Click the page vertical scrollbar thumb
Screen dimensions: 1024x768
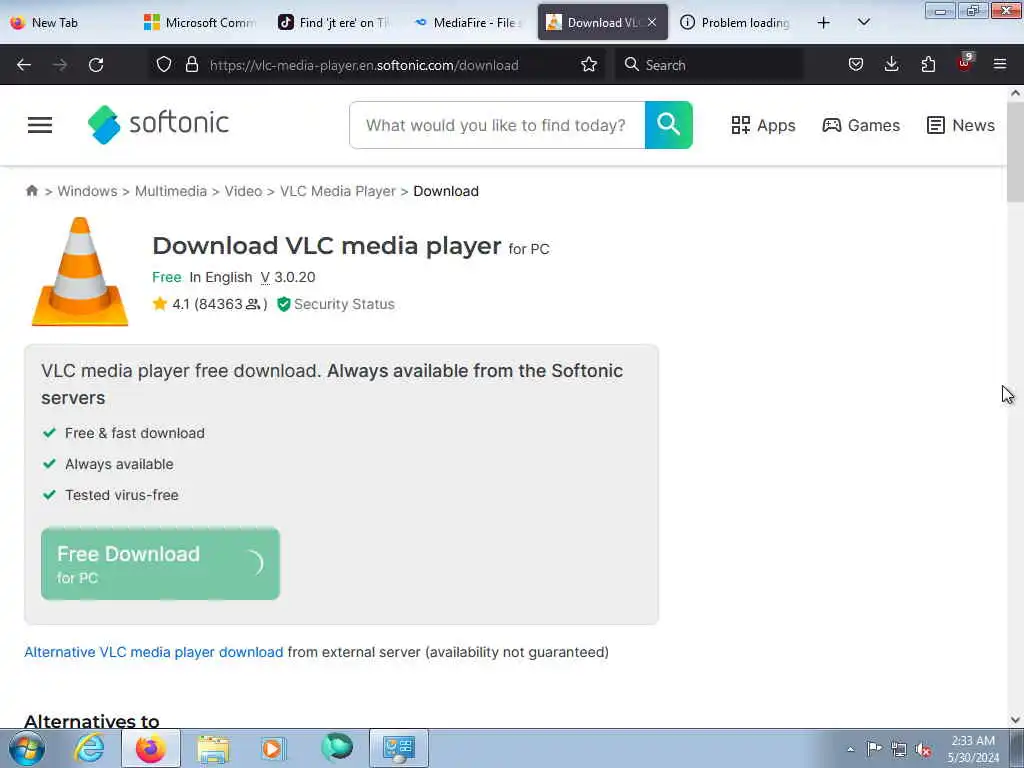(1015, 152)
